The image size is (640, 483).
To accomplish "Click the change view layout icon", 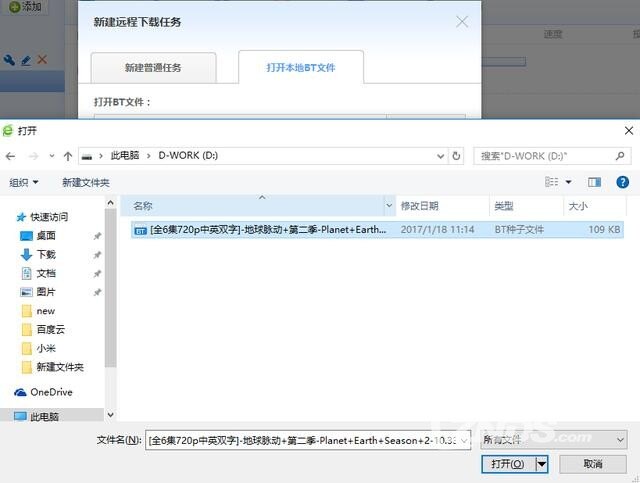I will [x=552, y=182].
